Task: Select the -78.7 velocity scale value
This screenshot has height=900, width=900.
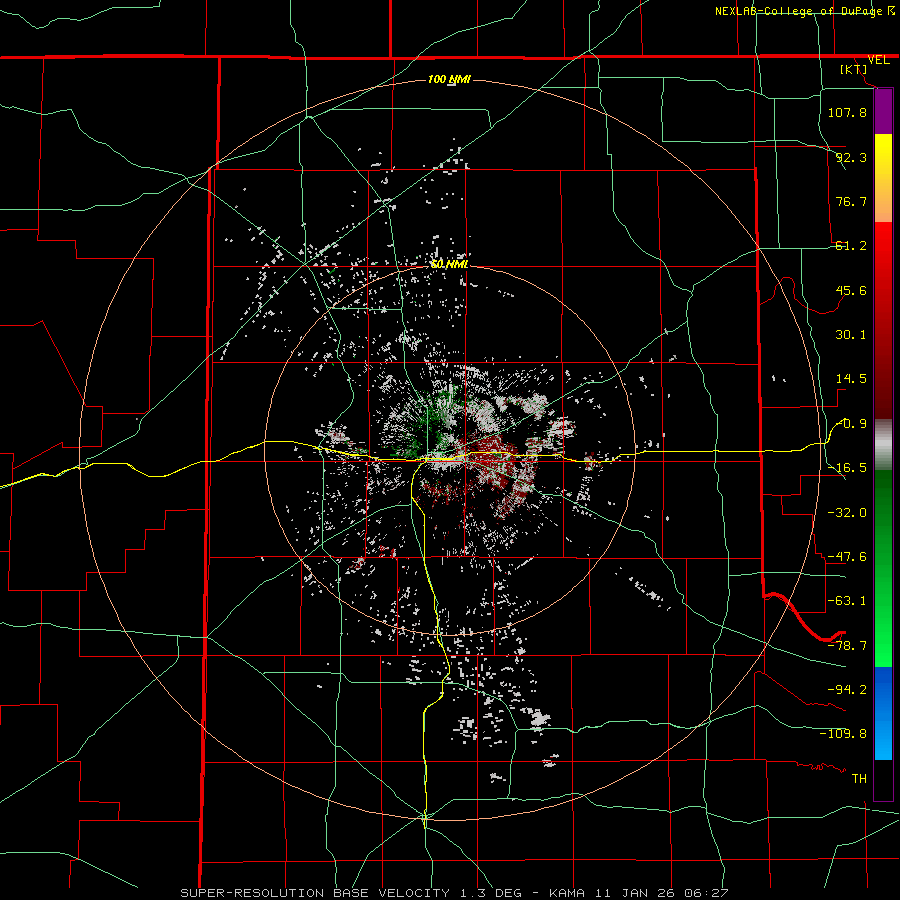Action: (x=847, y=646)
